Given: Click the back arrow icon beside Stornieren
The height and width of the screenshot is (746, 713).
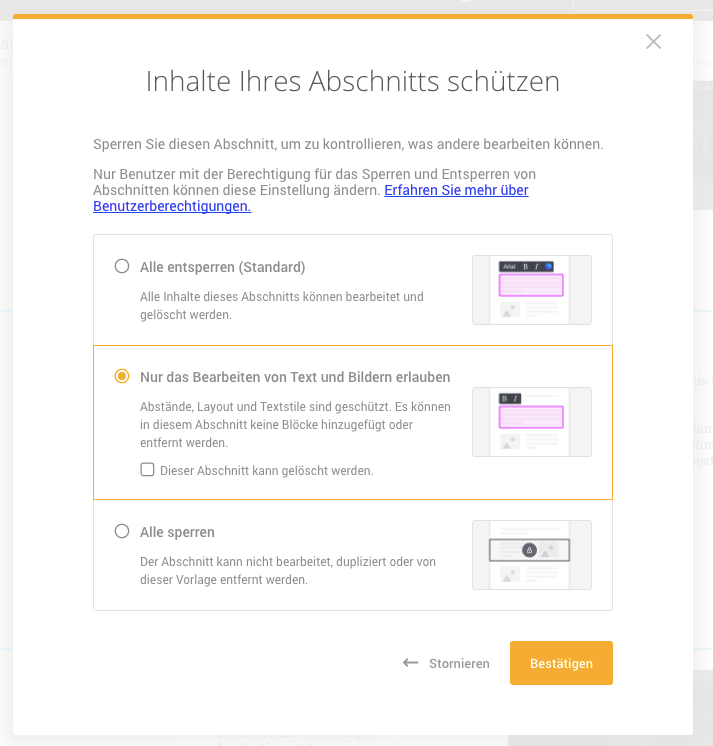Looking at the screenshot, I should pyautogui.click(x=410, y=662).
